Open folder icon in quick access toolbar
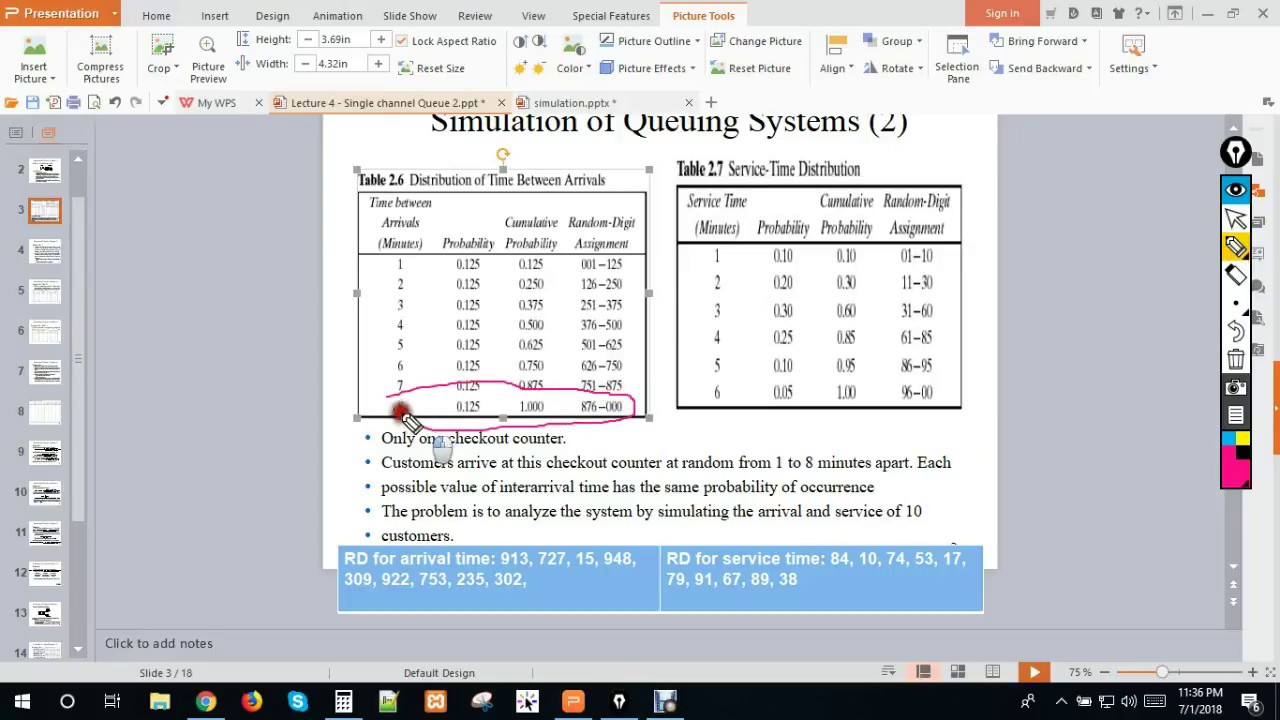 point(11,102)
